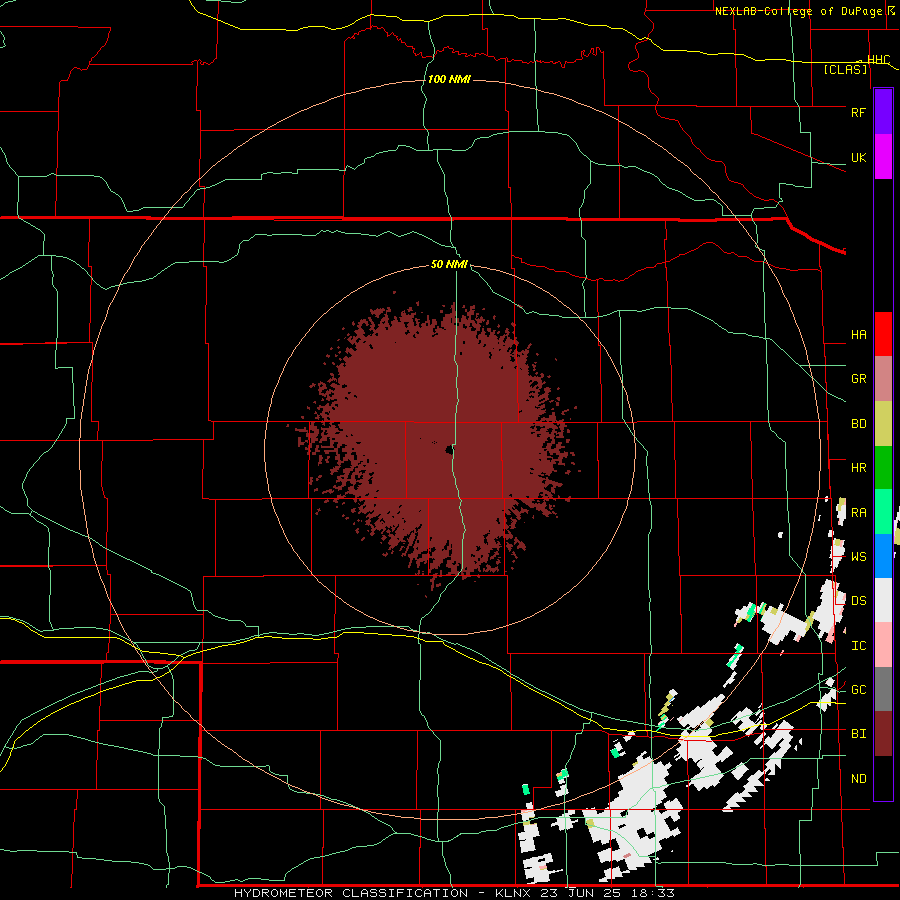
Task: Click the "WS" legend label
Action: (x=858, y=556)
